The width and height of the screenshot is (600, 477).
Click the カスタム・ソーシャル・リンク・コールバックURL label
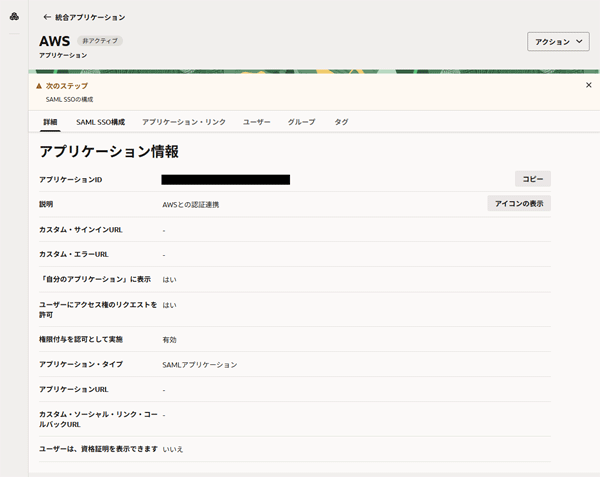(x=98, y=419)
